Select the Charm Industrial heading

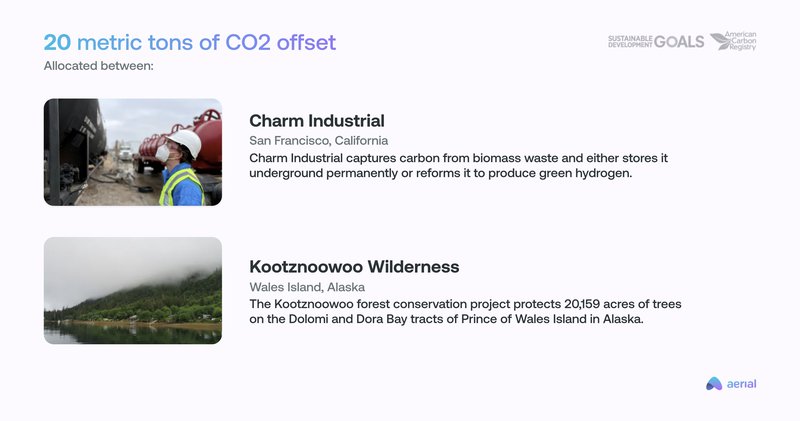tap(317, 121)
